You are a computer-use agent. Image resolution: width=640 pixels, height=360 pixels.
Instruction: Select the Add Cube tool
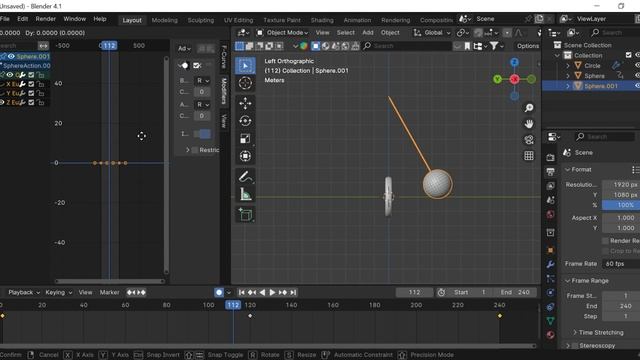245,214
